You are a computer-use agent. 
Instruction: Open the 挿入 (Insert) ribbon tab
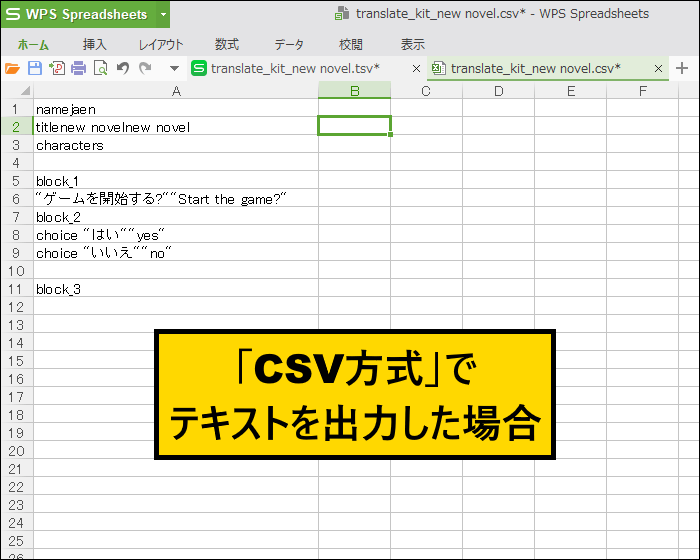(94, 44)
